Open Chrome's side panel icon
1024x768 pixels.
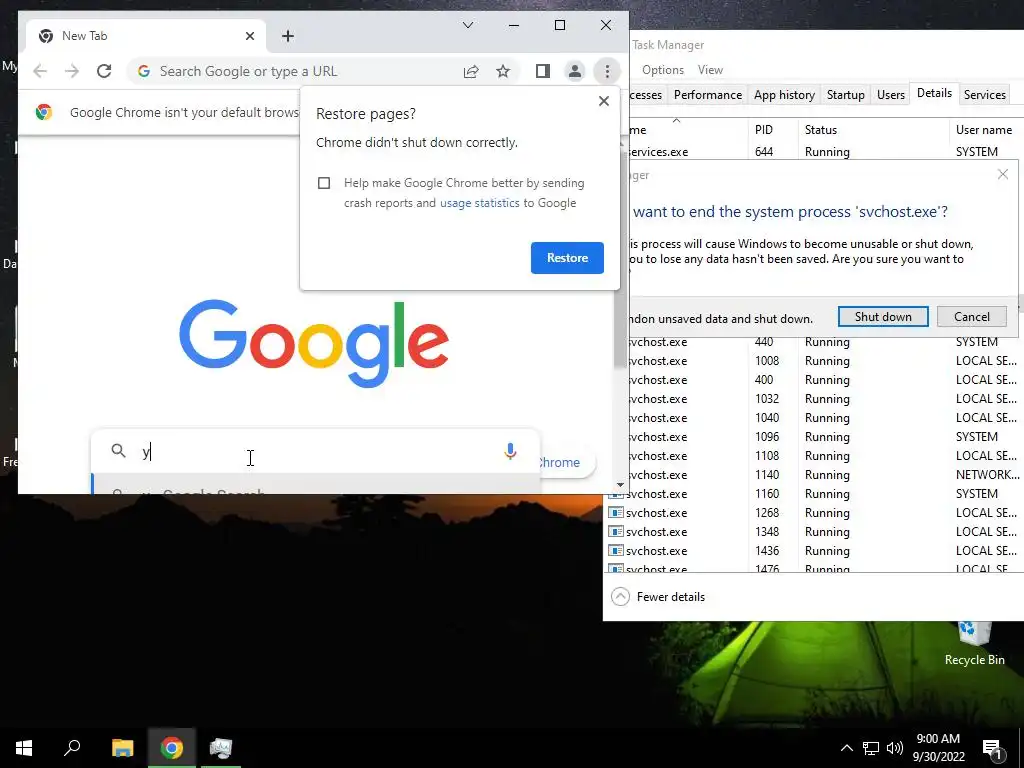tap(543, 71)
